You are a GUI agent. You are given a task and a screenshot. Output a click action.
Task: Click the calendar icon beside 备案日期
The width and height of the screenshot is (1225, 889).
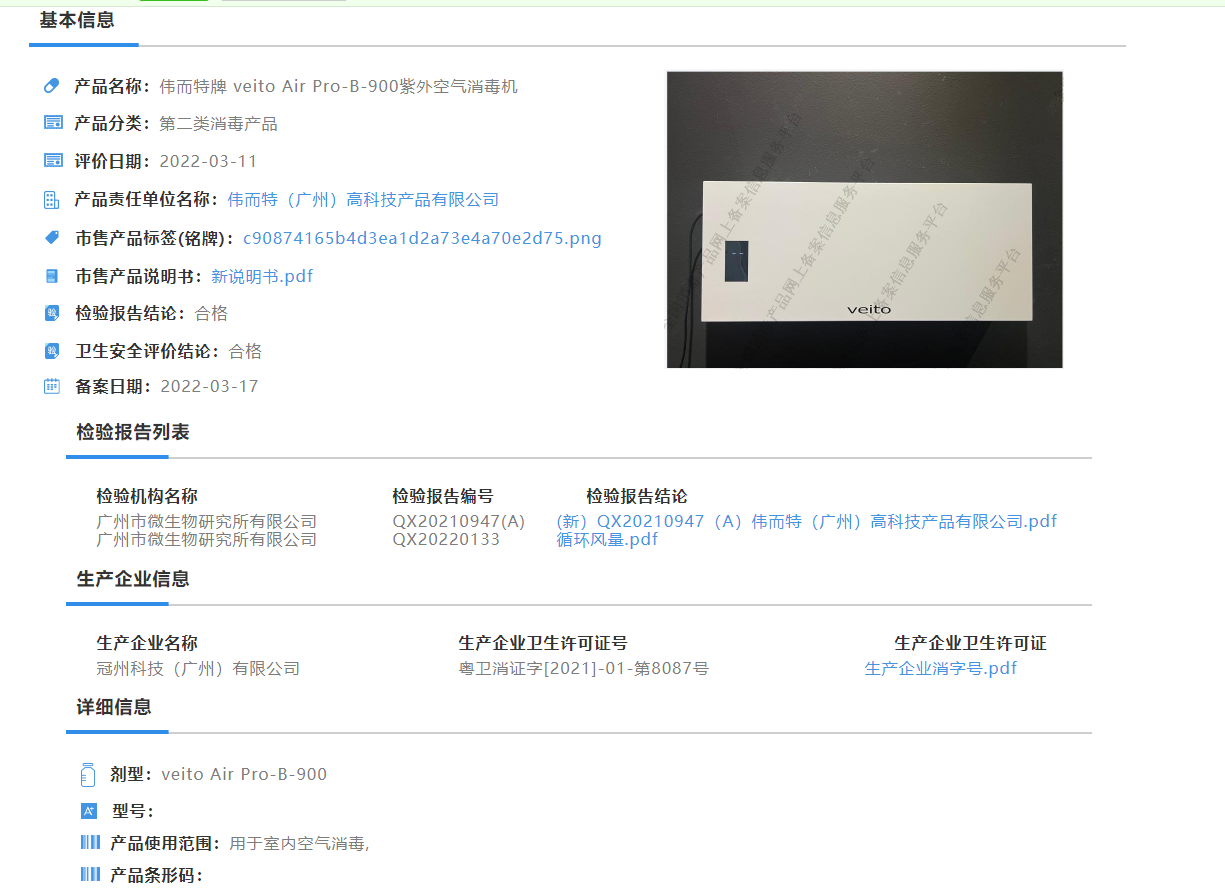[52, 386]
